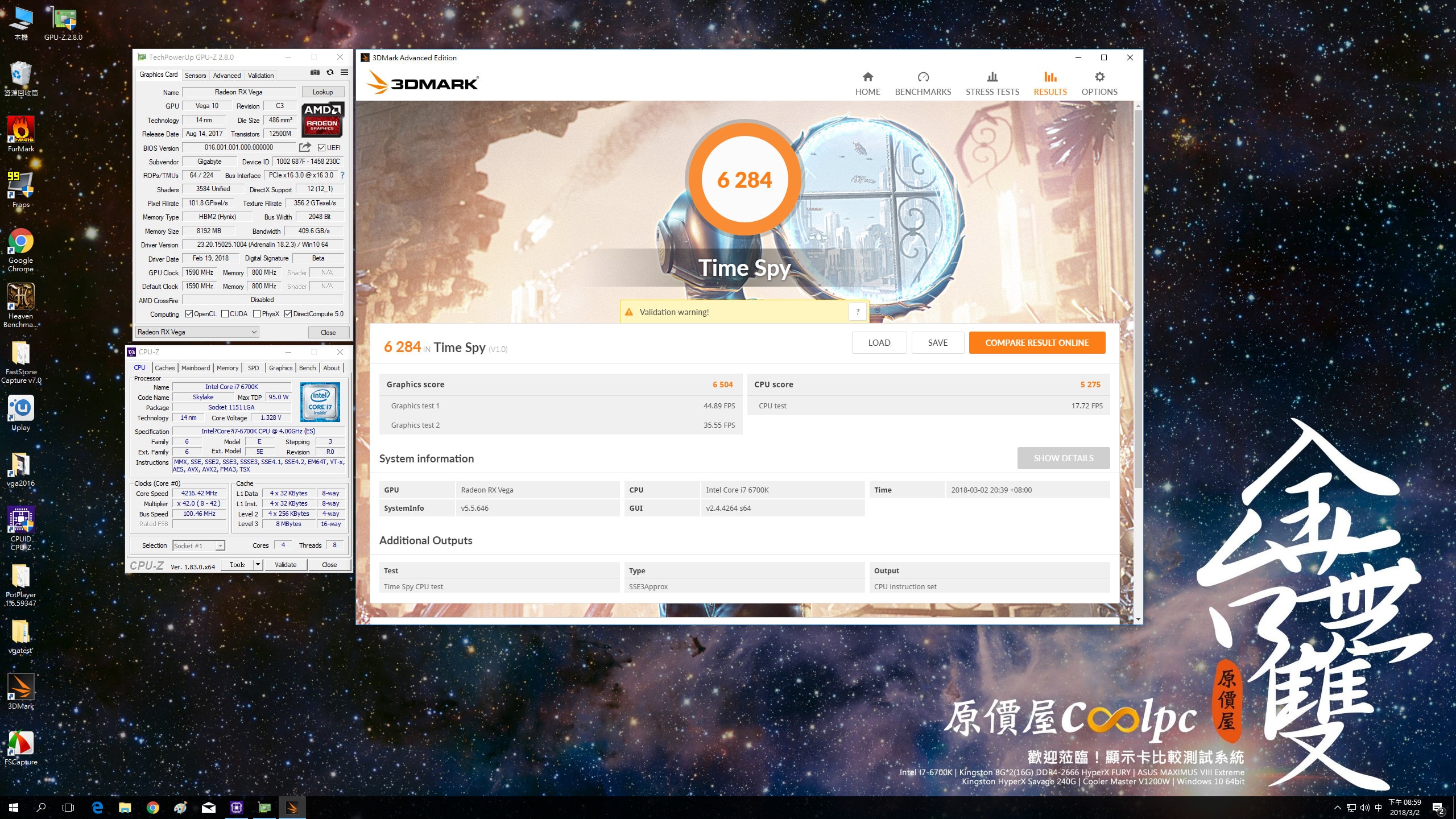Click the Driver Version field in GPU-Z
Image resolution: width=1456 pixels, height=819 pixels.
(262, 245)
